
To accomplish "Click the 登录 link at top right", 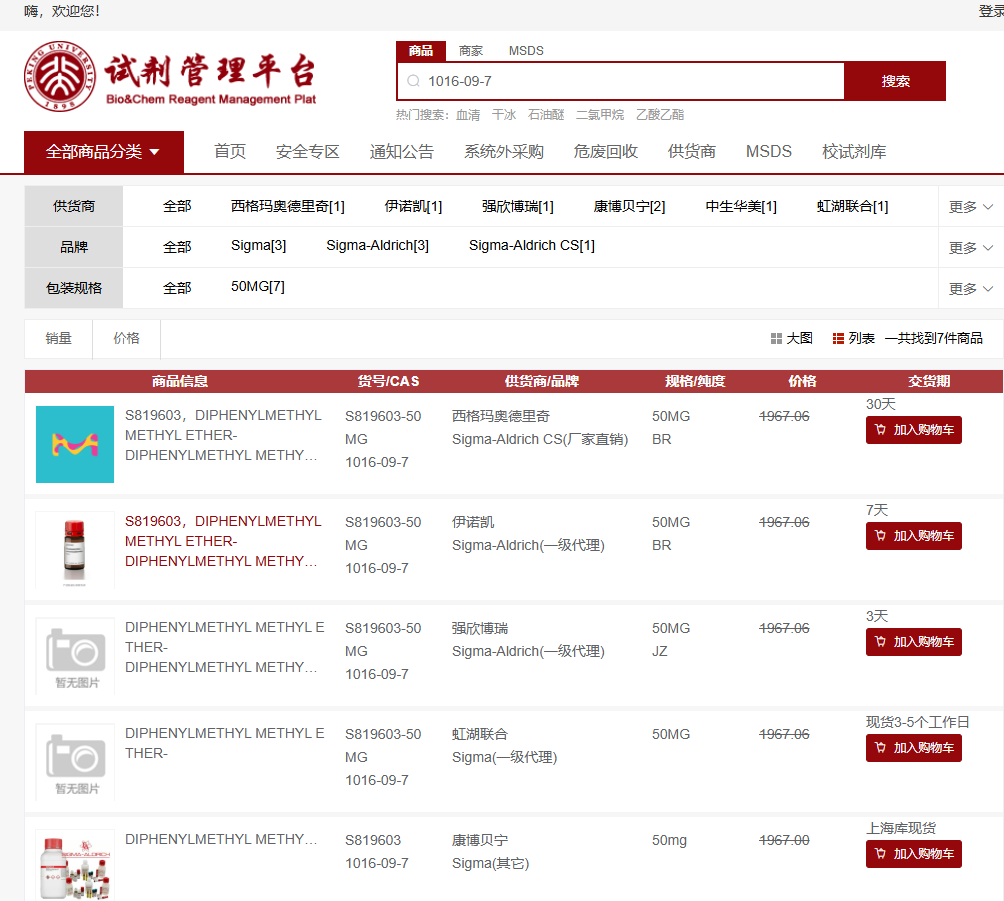I will 991,11.
